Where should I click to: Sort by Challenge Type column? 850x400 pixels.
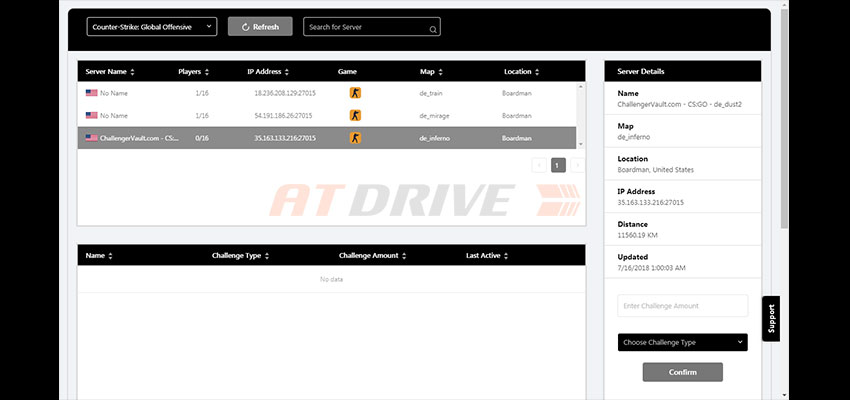[x=240, y=255]
